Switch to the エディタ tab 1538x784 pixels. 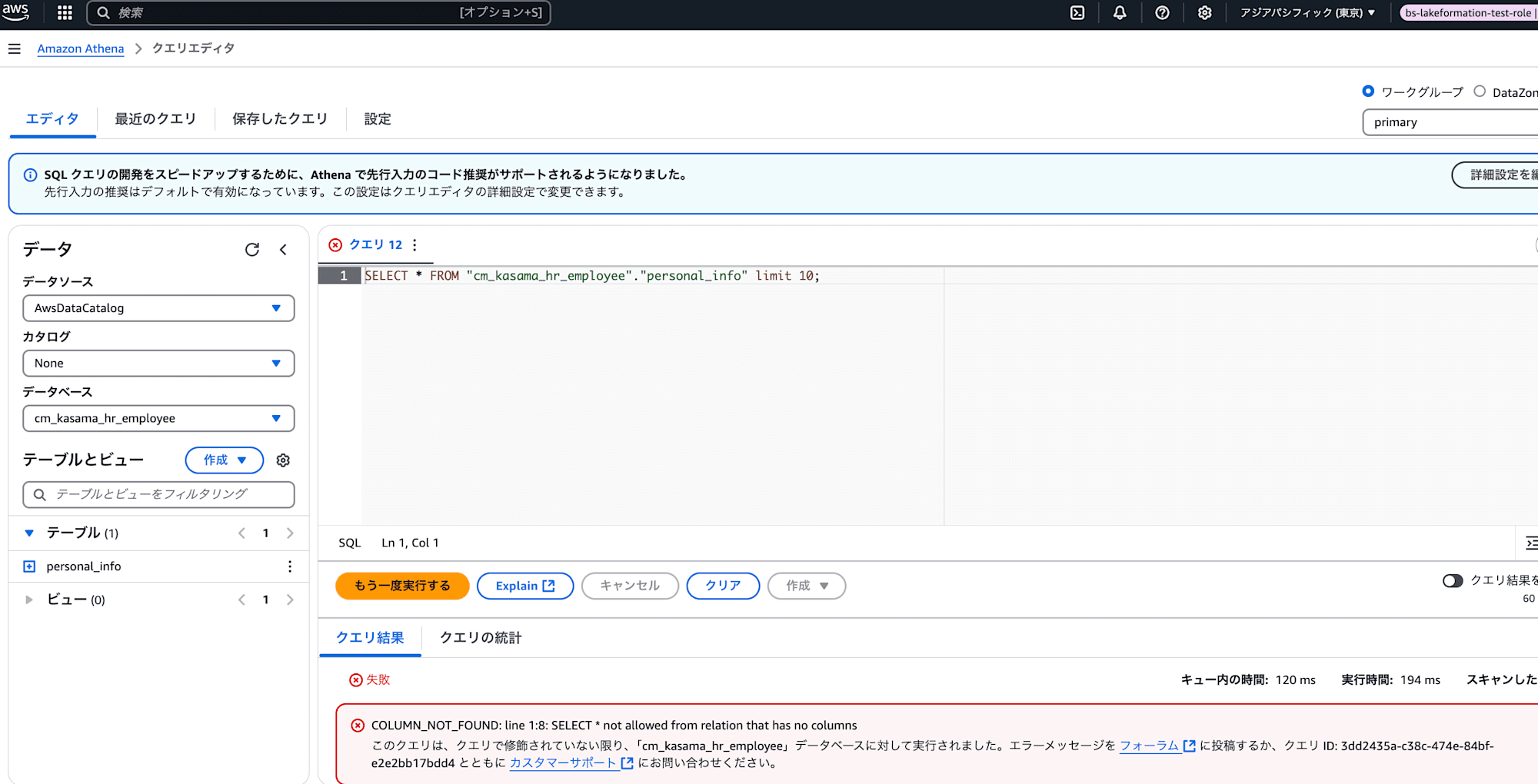coord(52,119)
